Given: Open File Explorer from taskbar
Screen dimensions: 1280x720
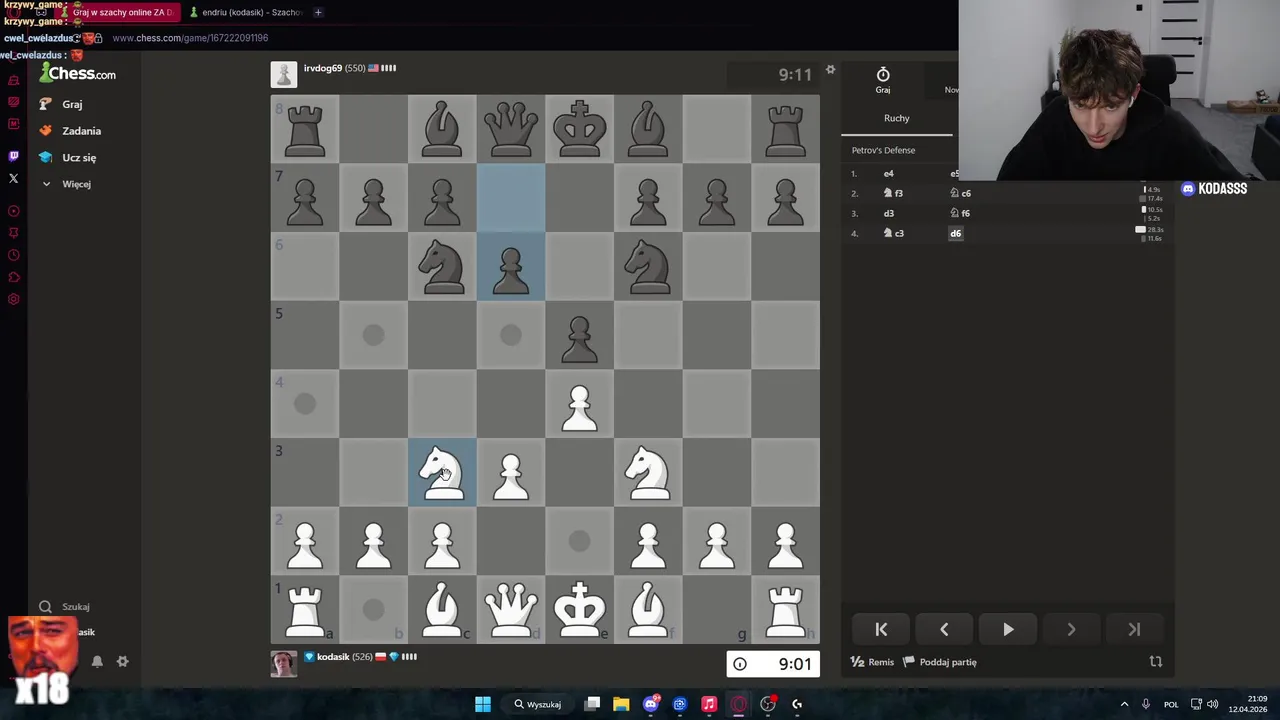Looking at the screenshot, I should click(621, 704).
